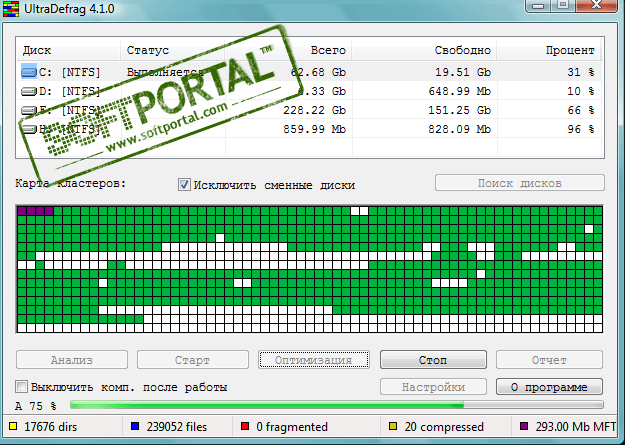This screenshot has width=625, height=445.
Task: Click the UltraDefag app icon in title bar
Action: (11, 8)
